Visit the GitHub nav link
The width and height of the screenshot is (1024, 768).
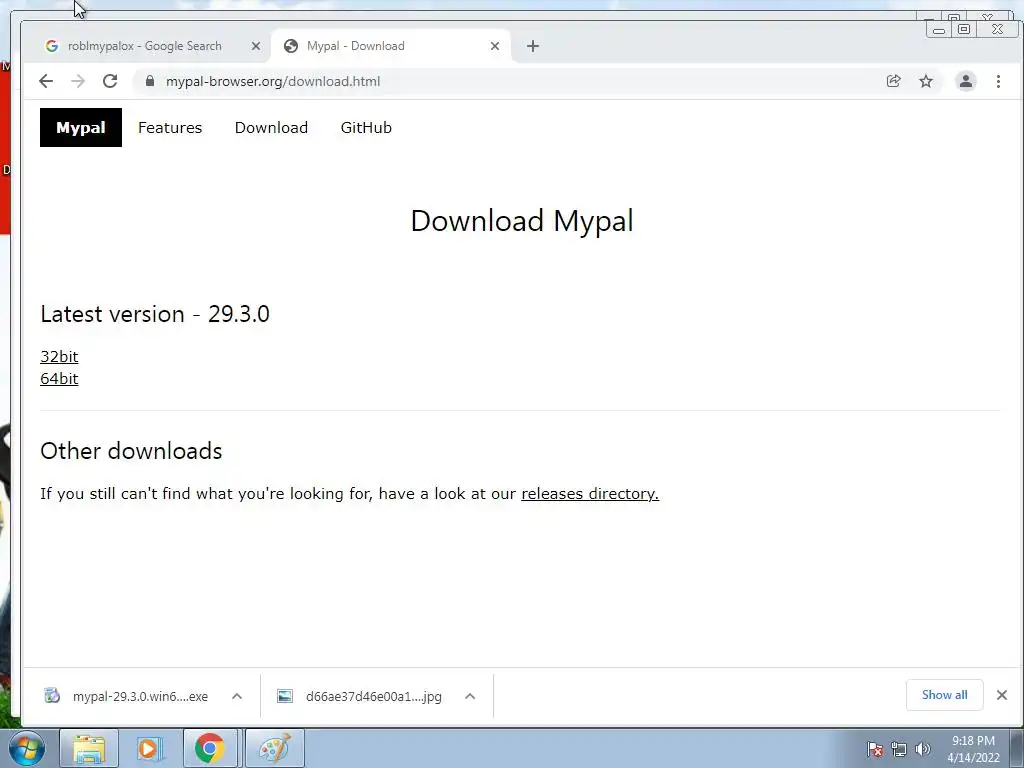click(366, 127)
